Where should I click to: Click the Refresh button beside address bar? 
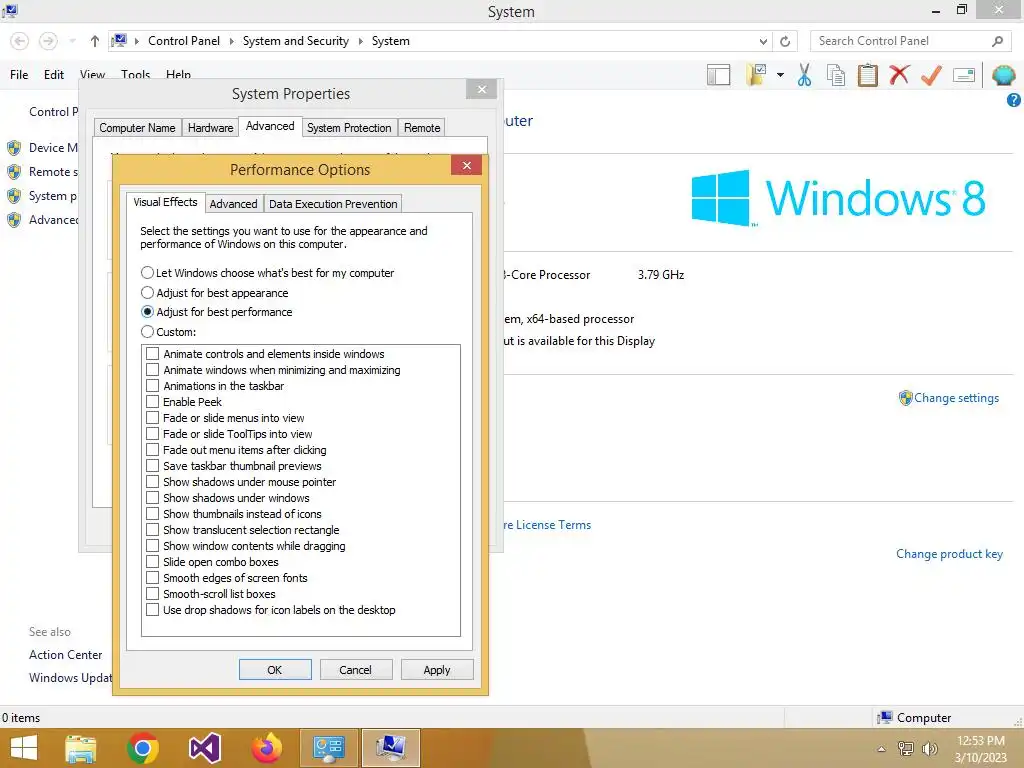[785, 41]
